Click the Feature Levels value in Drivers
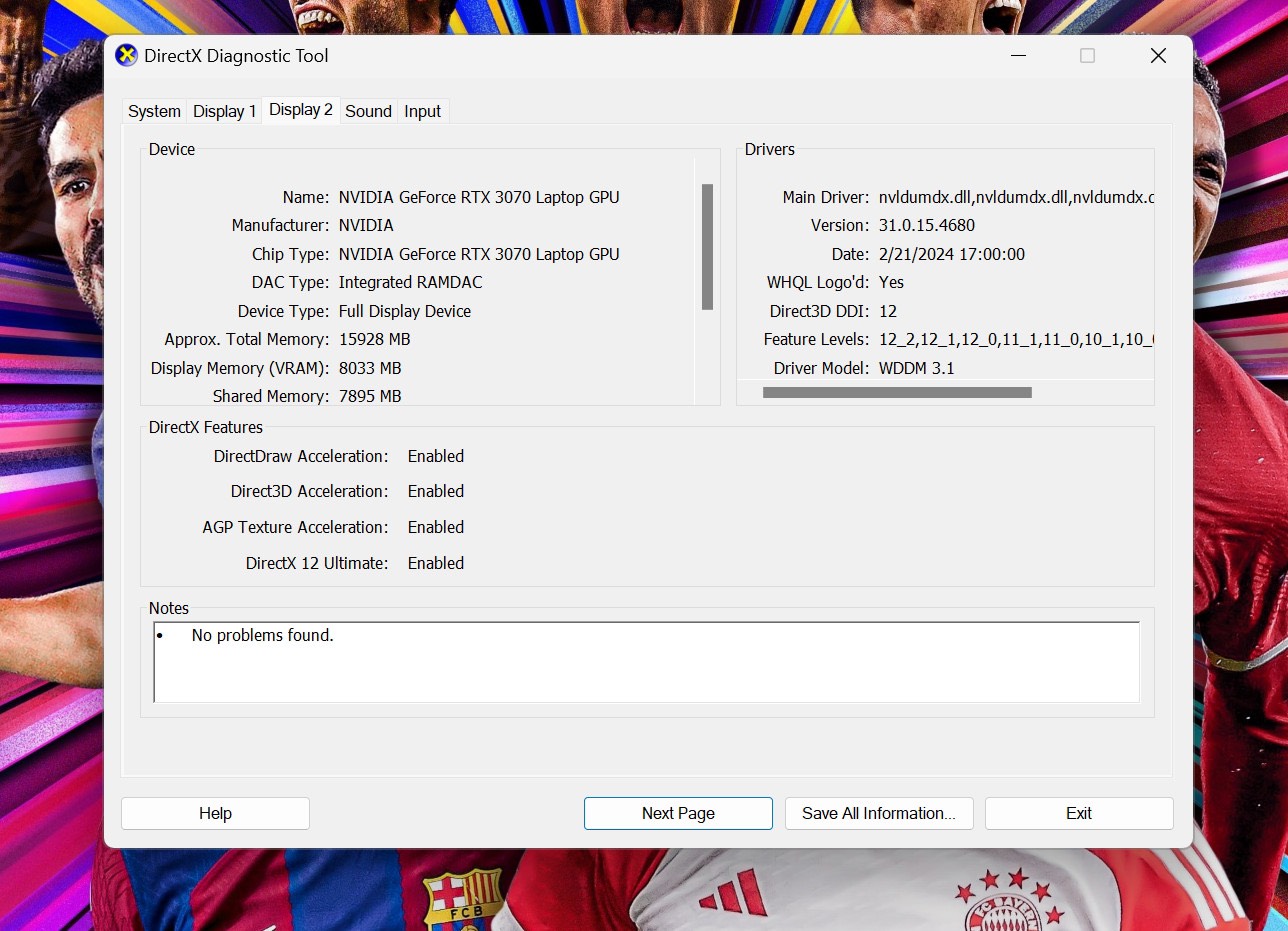This screenshot has width=1288, height=931. (1015, 339)
